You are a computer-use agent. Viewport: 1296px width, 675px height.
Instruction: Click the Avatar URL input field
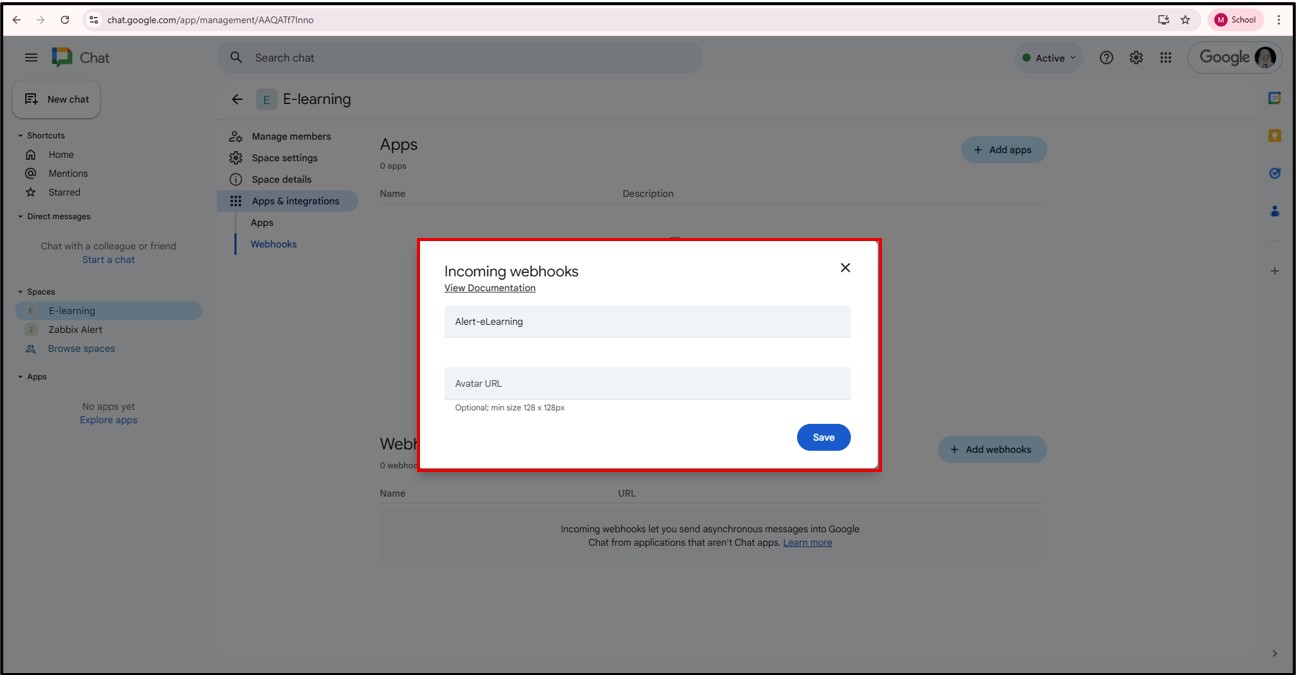[647, 383]
